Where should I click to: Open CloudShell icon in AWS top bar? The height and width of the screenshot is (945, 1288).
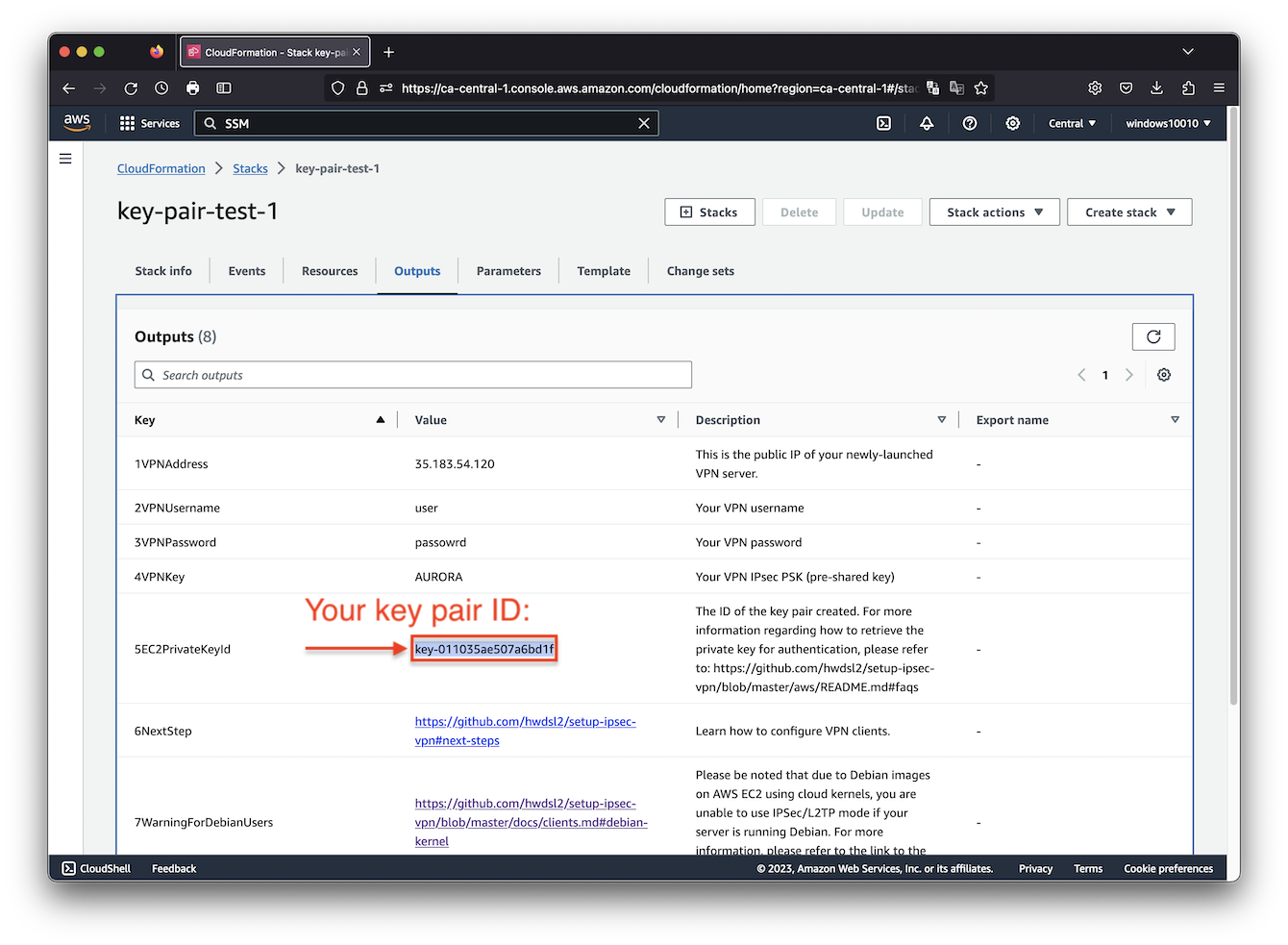click(883, 123)
